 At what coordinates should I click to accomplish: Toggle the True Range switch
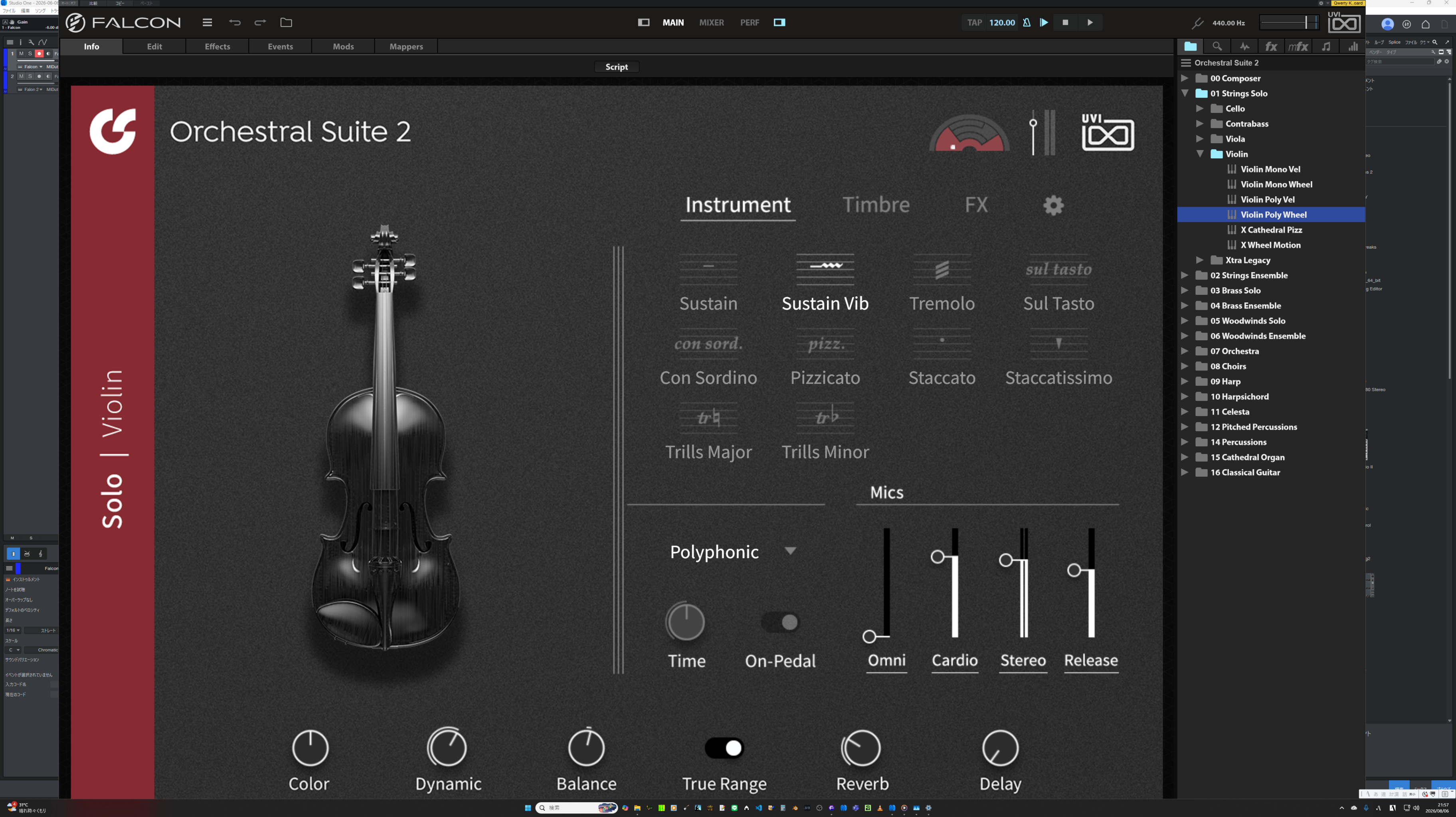point(724,748)
